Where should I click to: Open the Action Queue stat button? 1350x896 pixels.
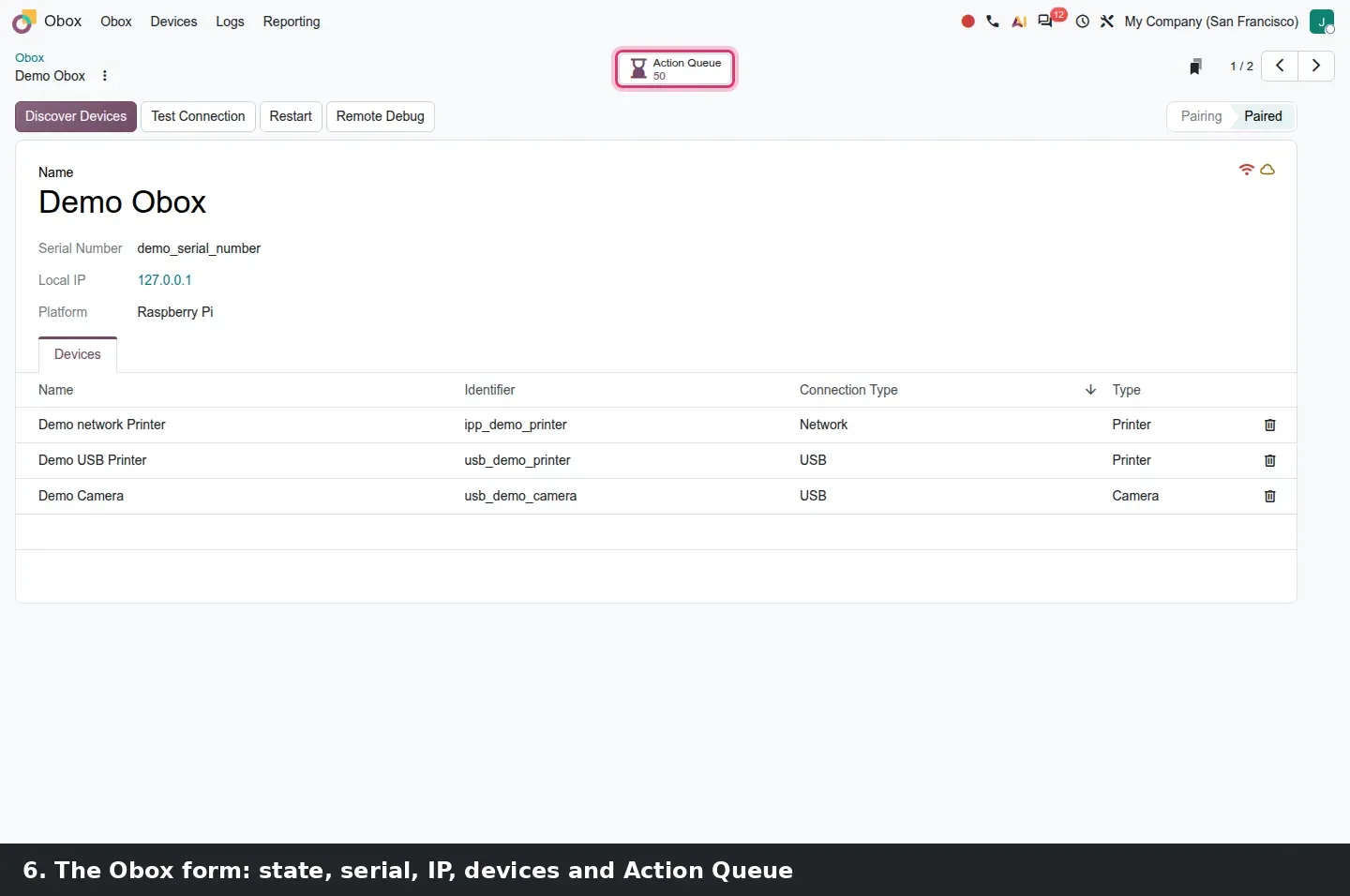[x=675, y=69]
